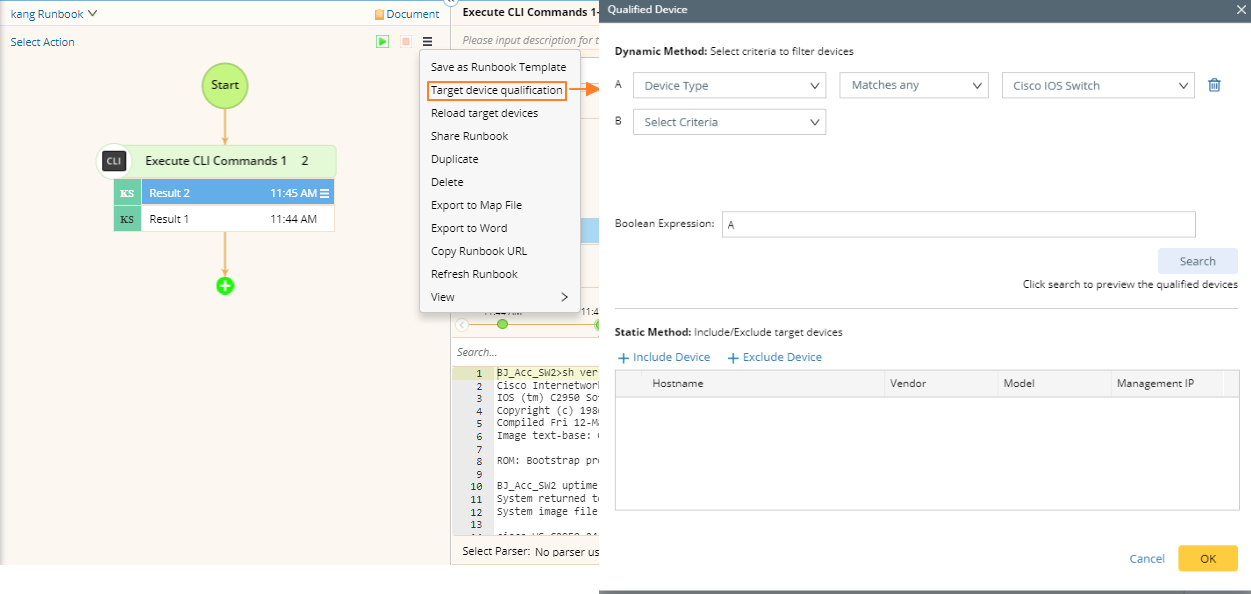Click Include Device link

tap(664, 357)
